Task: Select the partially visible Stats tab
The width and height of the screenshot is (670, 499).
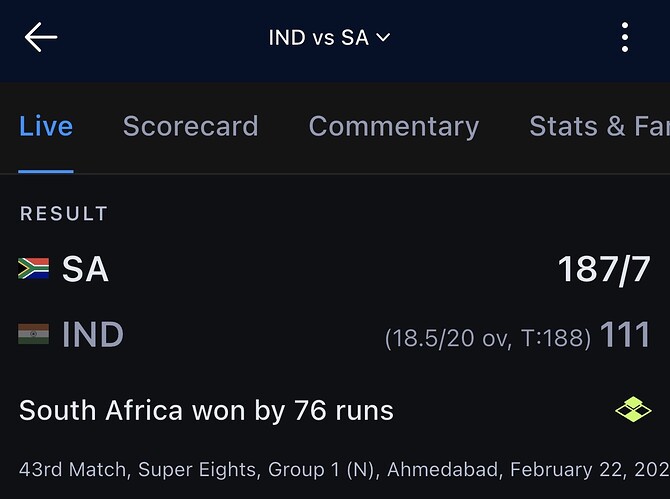Action: pyautogui.click(x=598, y=126)
